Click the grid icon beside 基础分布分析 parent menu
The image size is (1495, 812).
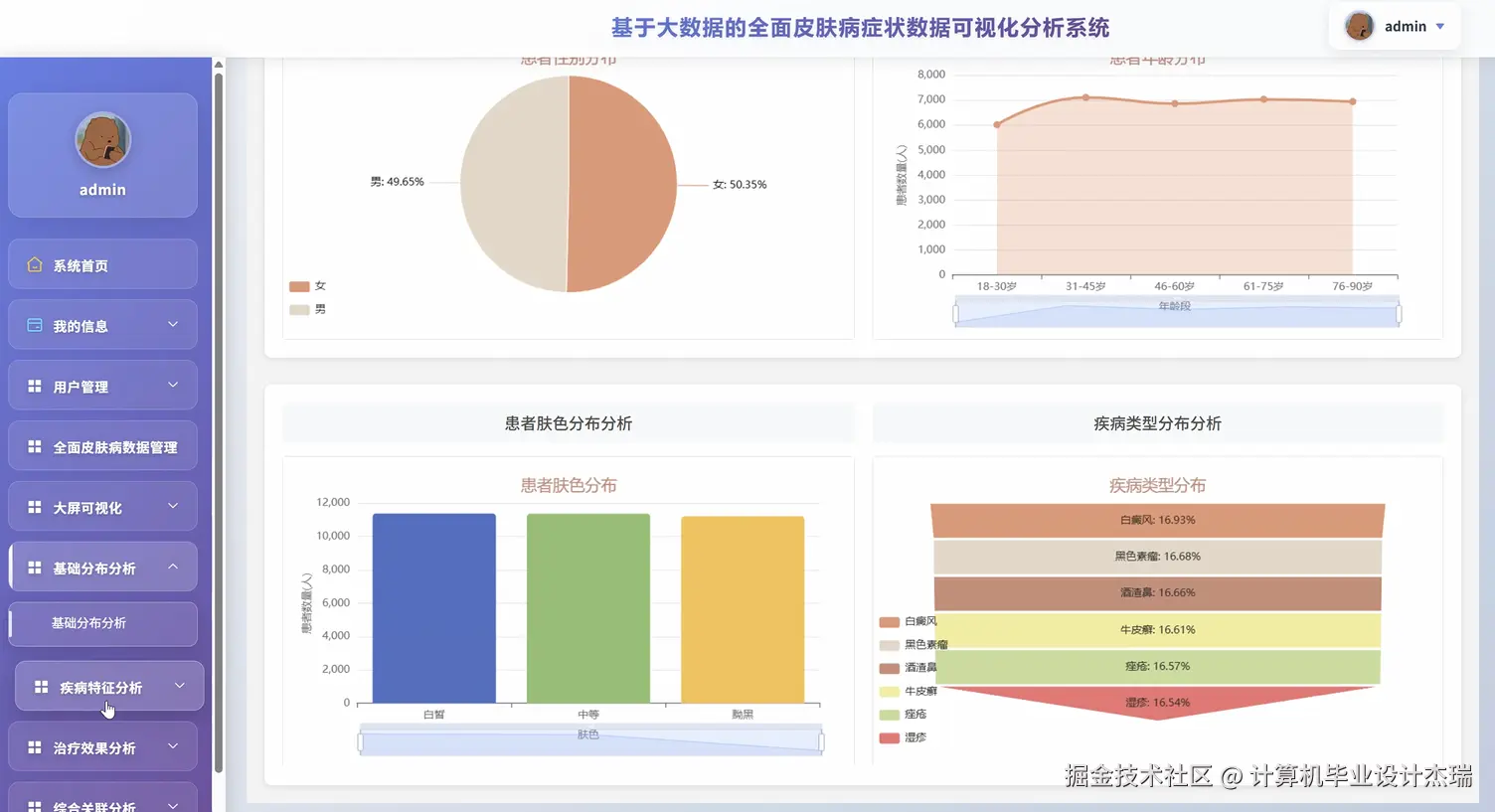tap(35, 568)
